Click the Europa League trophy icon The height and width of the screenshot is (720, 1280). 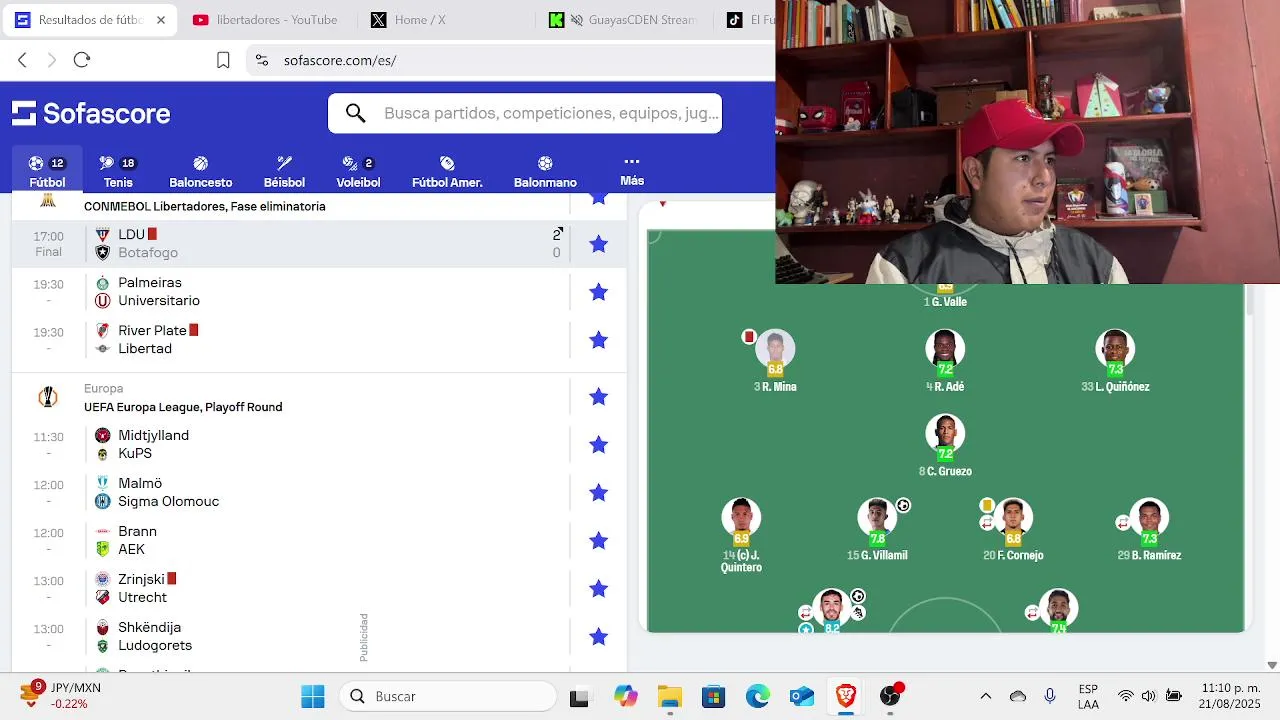click(48, 397)
